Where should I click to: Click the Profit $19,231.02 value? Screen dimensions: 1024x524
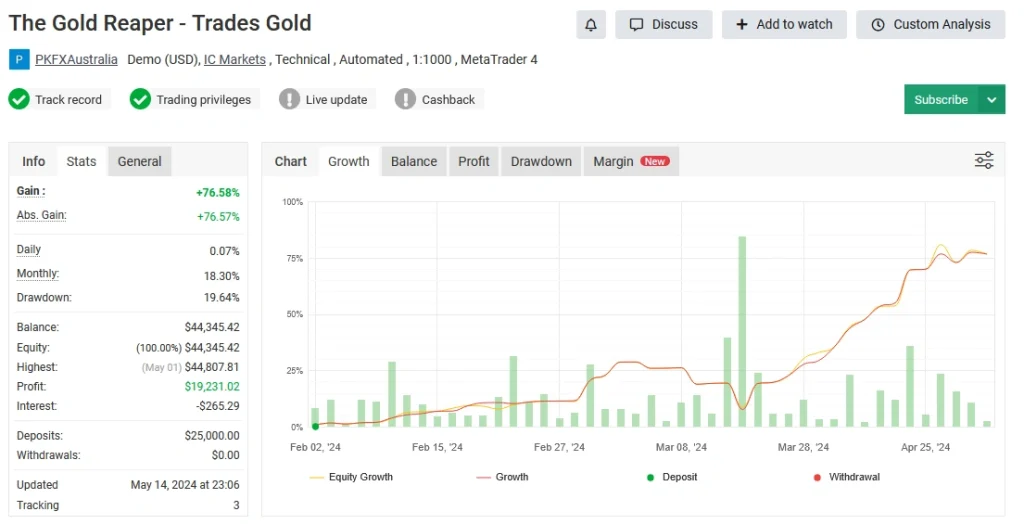(x=212, y=387)
